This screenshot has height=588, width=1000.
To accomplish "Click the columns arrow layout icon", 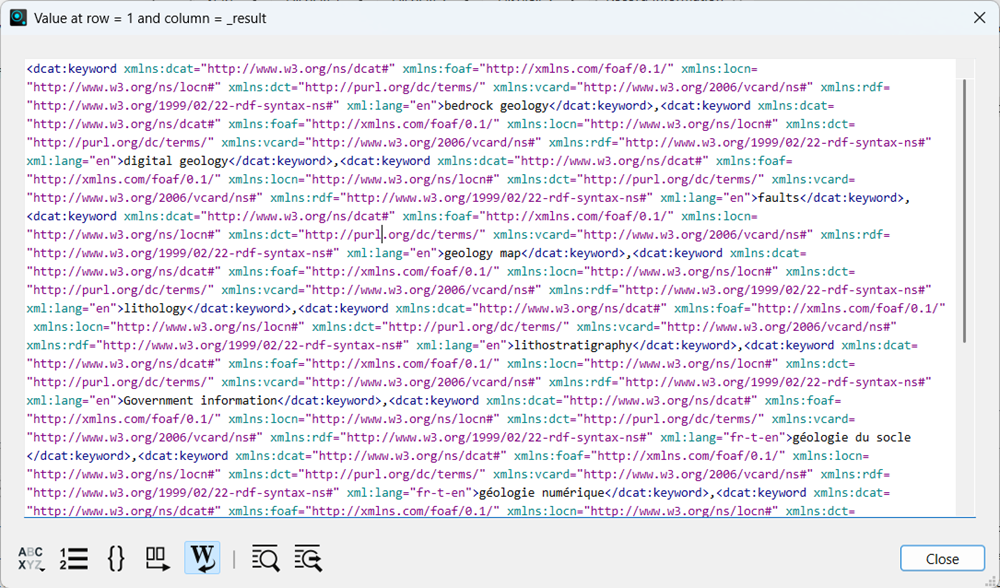I will click(x=158, y=559).
